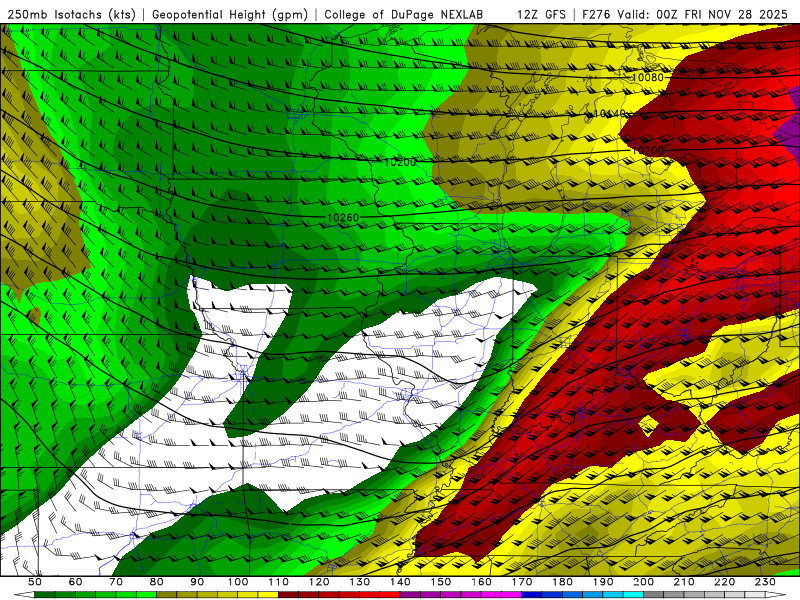The height and width of the screenshot is (600, 800).
Task: Click the 200 knot colorbar tick label
Action: (x=643, y=582)
